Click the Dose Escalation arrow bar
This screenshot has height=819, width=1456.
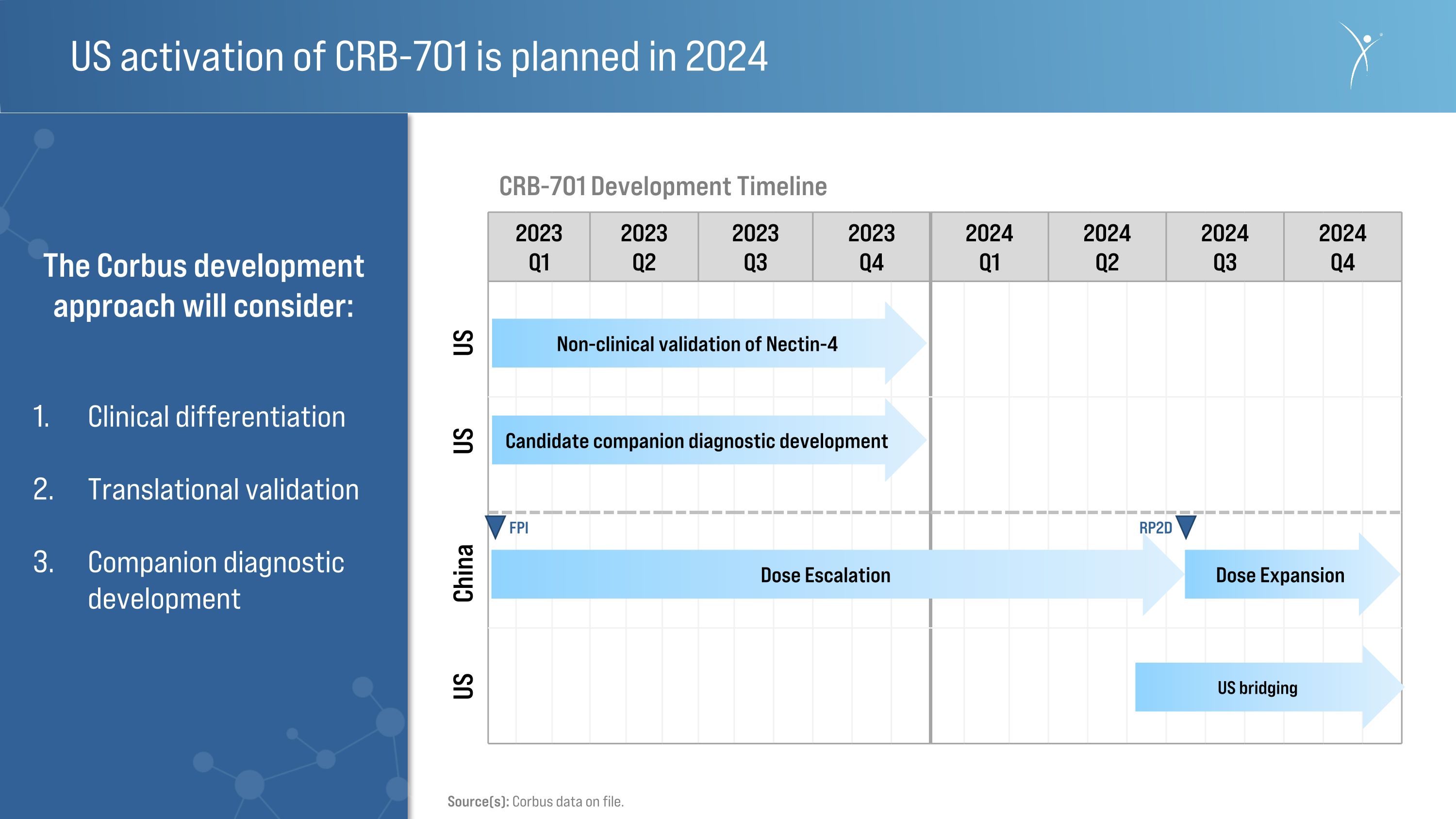837,574
